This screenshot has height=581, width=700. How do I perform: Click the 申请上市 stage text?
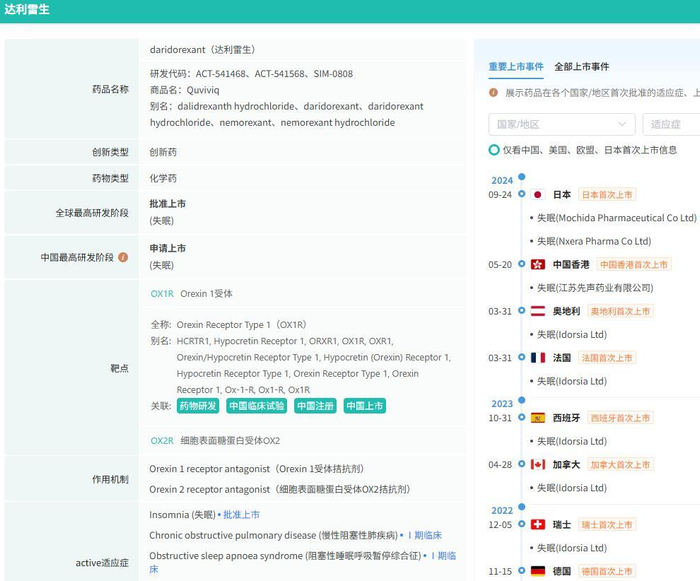[x=167, y=248]
